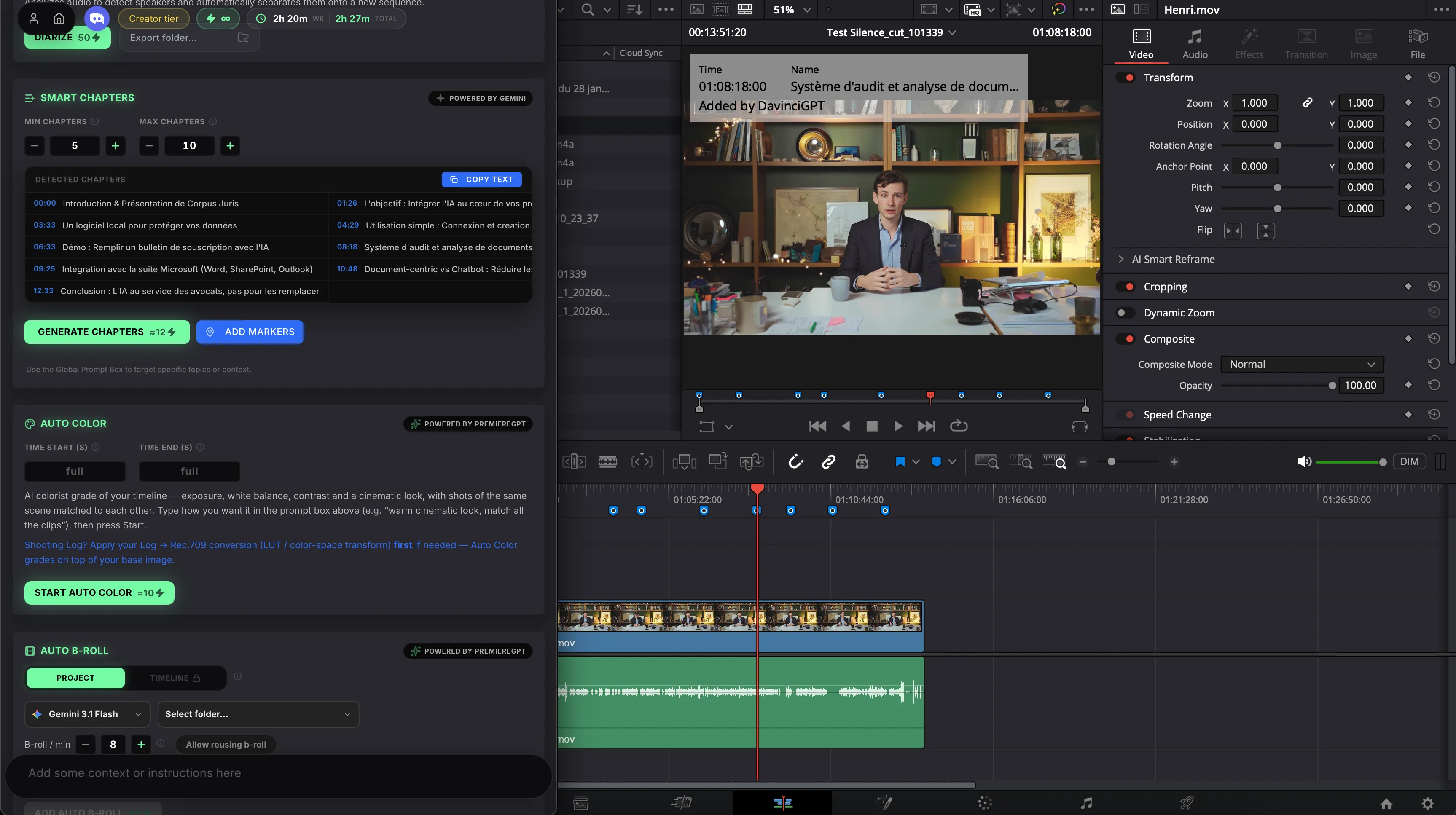Stop playback in the viewer
The height and width of the screenshot is (815, 1456).
pyautogui.click(x=872, y=426)
